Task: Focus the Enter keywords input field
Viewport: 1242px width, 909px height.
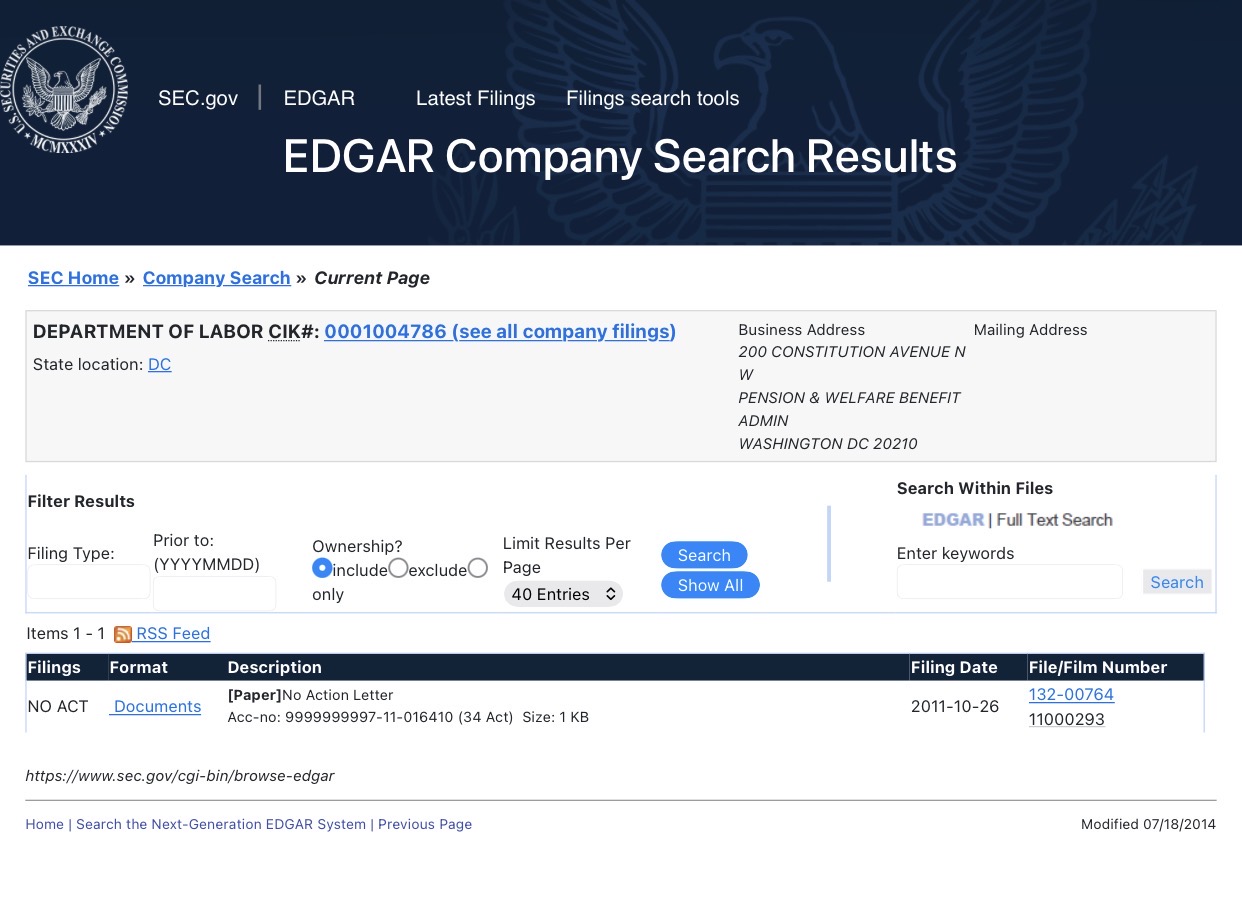Action: coord(1009,582)
